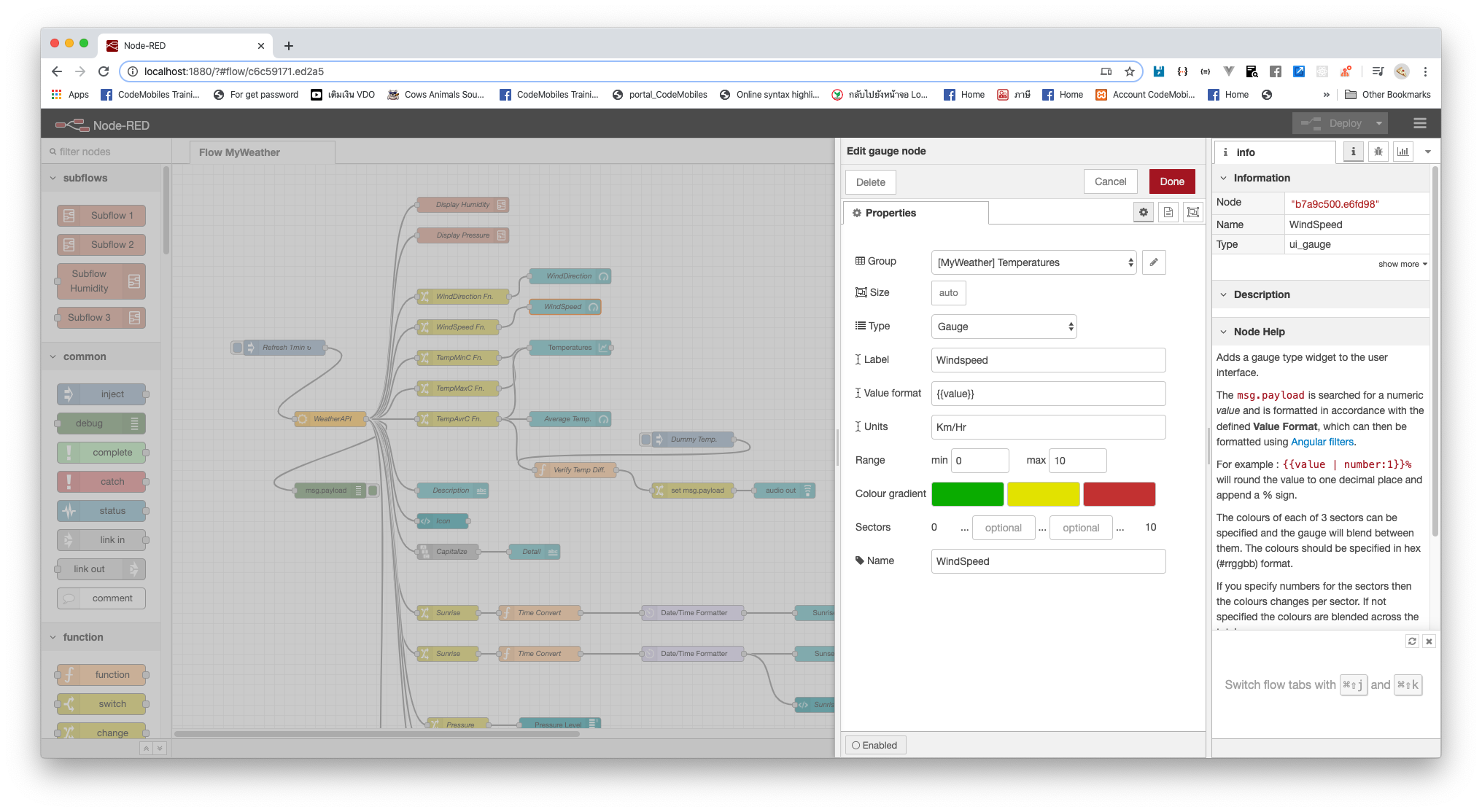Select the status node in palette
The image size is (1482, 812).
[x=102, y=511]
